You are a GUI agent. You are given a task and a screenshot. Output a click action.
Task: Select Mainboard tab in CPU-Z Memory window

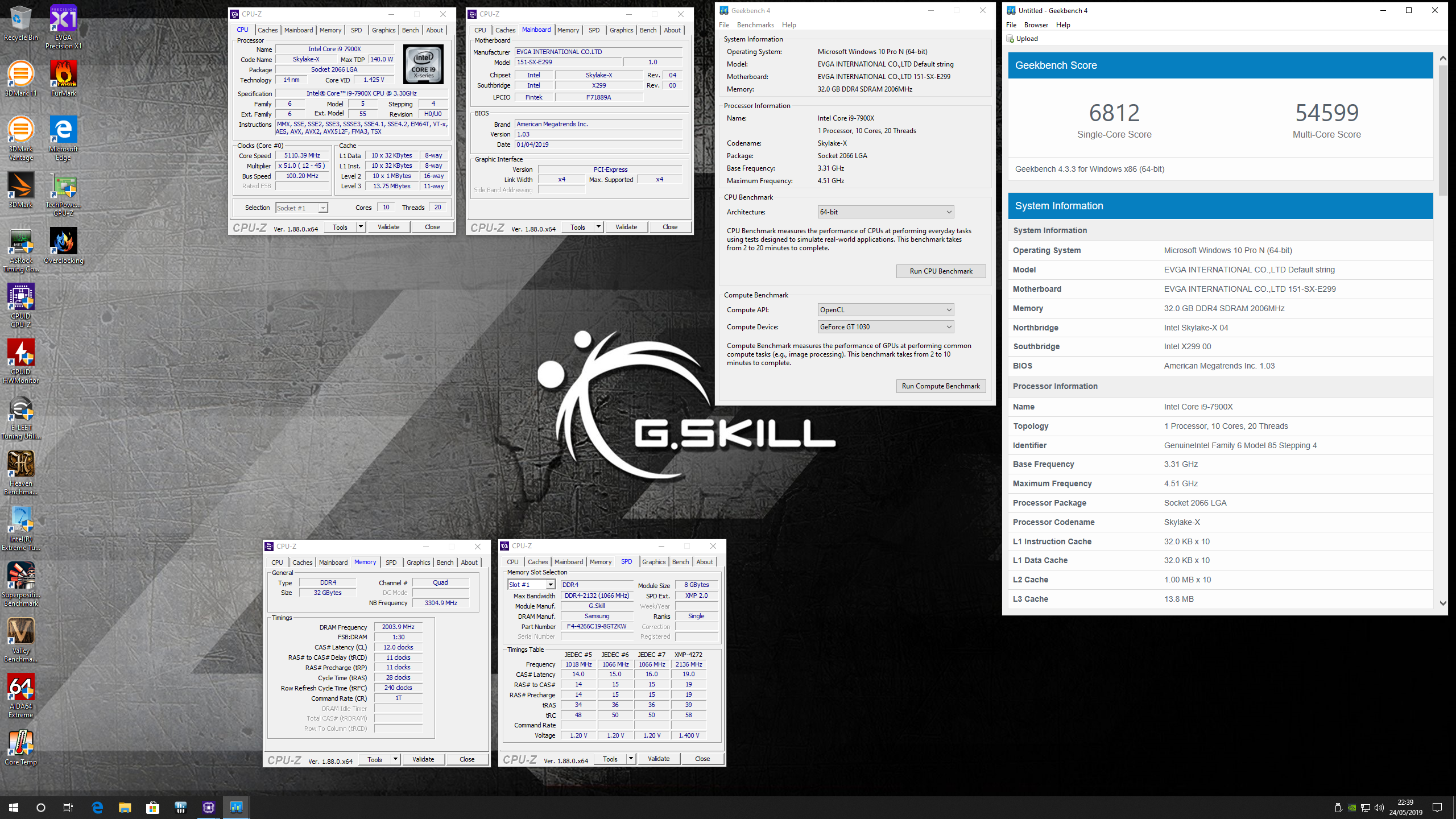click(333, 562)
